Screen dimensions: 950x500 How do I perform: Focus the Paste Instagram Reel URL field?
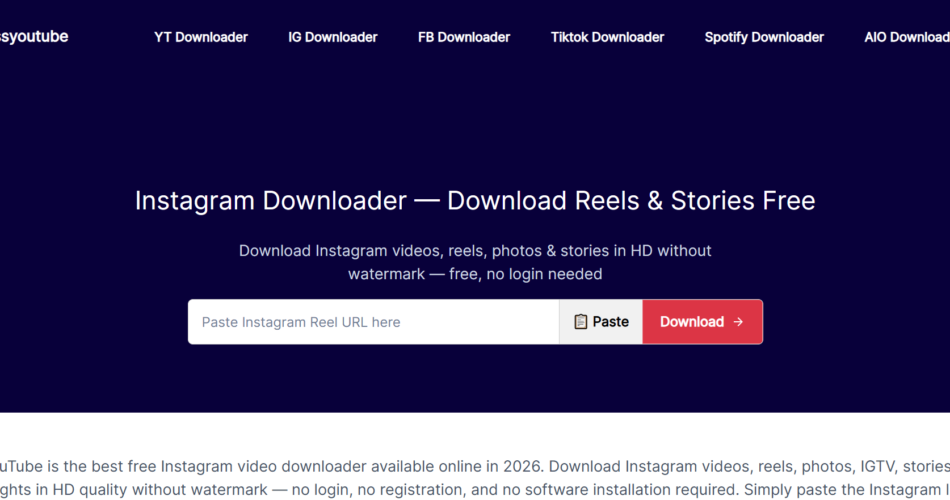373,322
